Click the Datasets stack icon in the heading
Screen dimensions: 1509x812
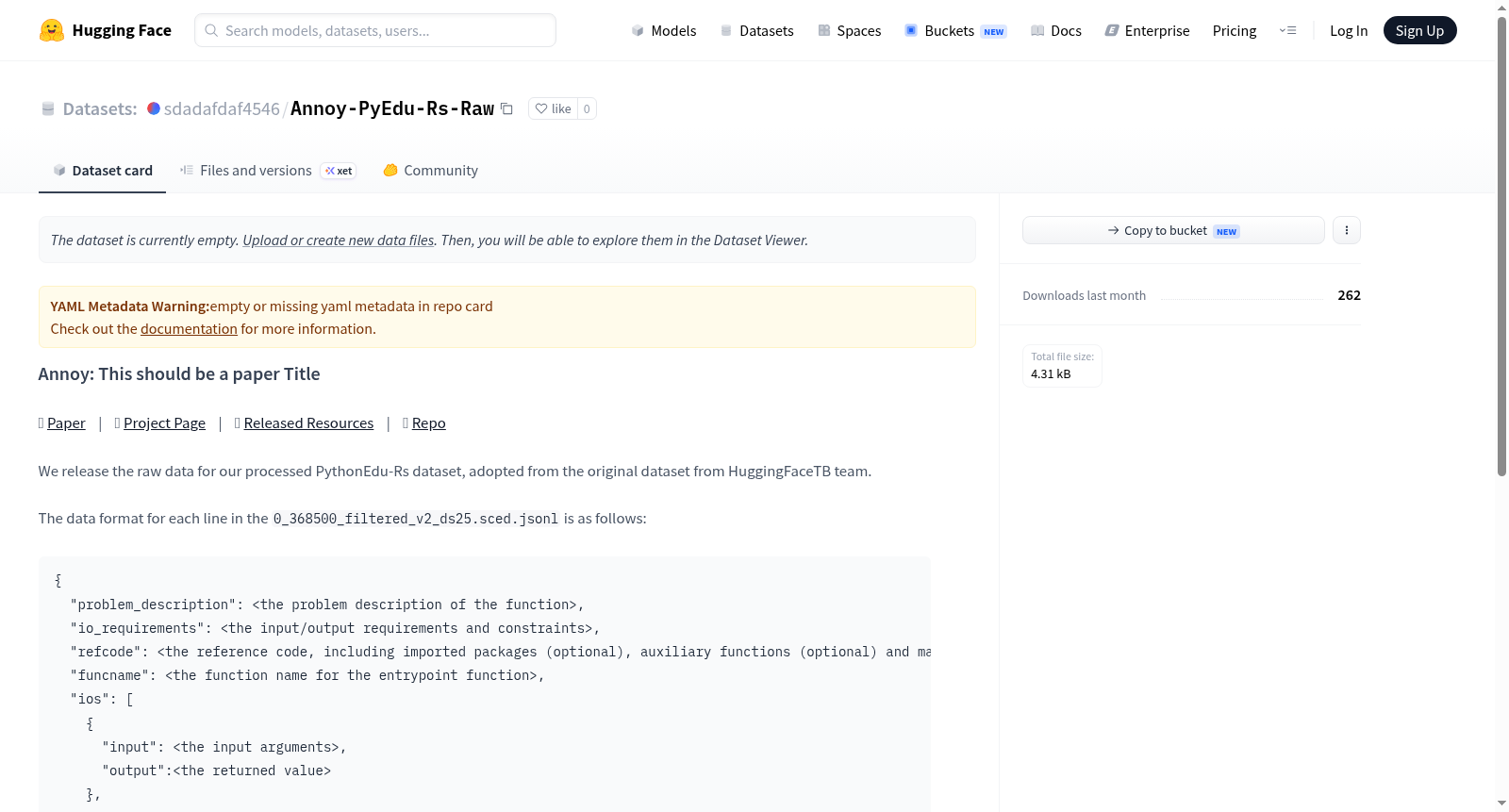[x=48, y=108]
